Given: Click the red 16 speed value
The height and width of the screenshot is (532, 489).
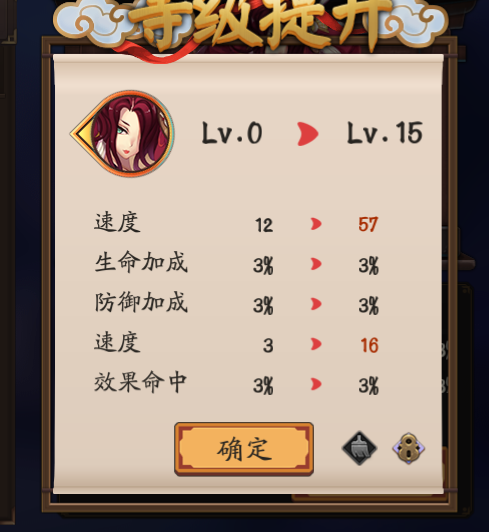Looking at the screenshot, I should click(x=369, y=345).
